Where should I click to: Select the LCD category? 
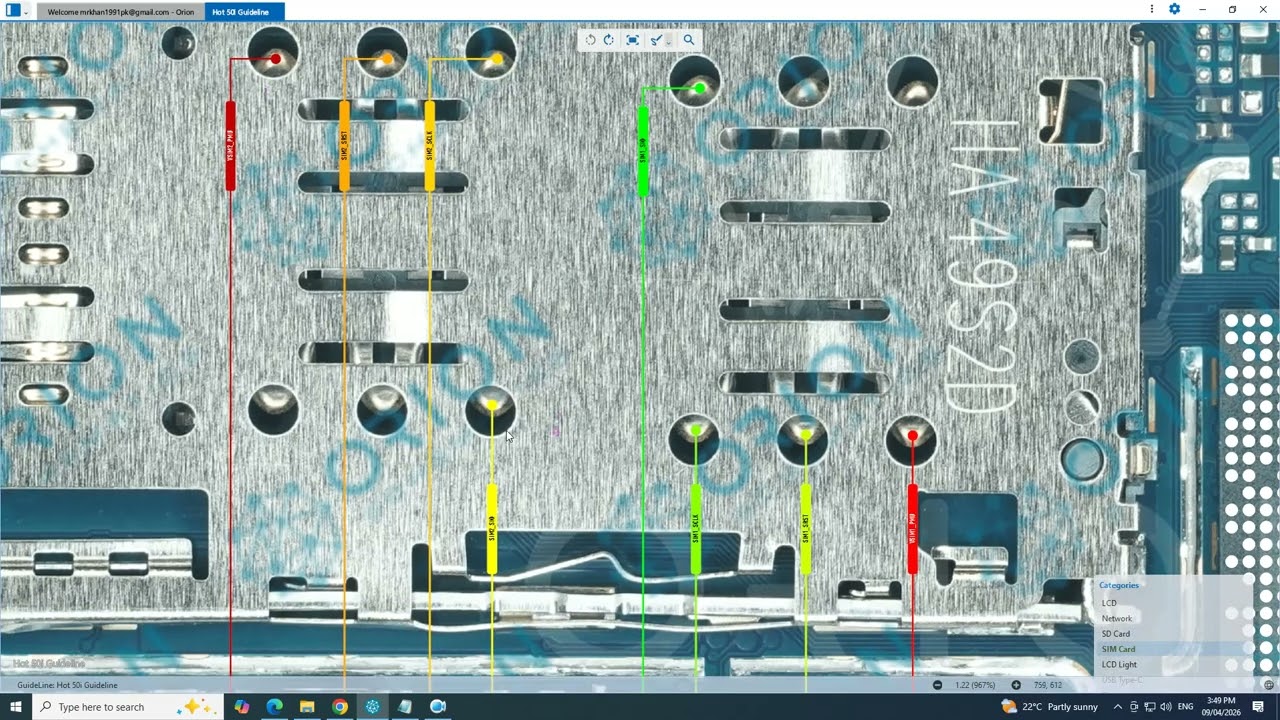pos(1109,603)
